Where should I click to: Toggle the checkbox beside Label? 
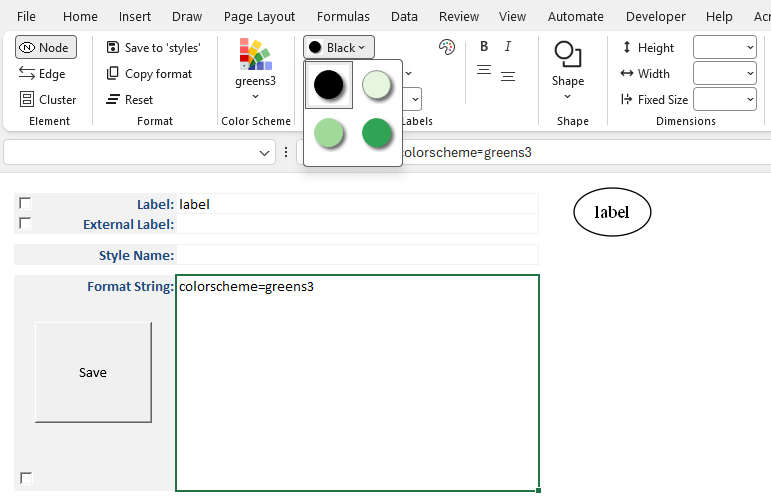coord(25,203)
